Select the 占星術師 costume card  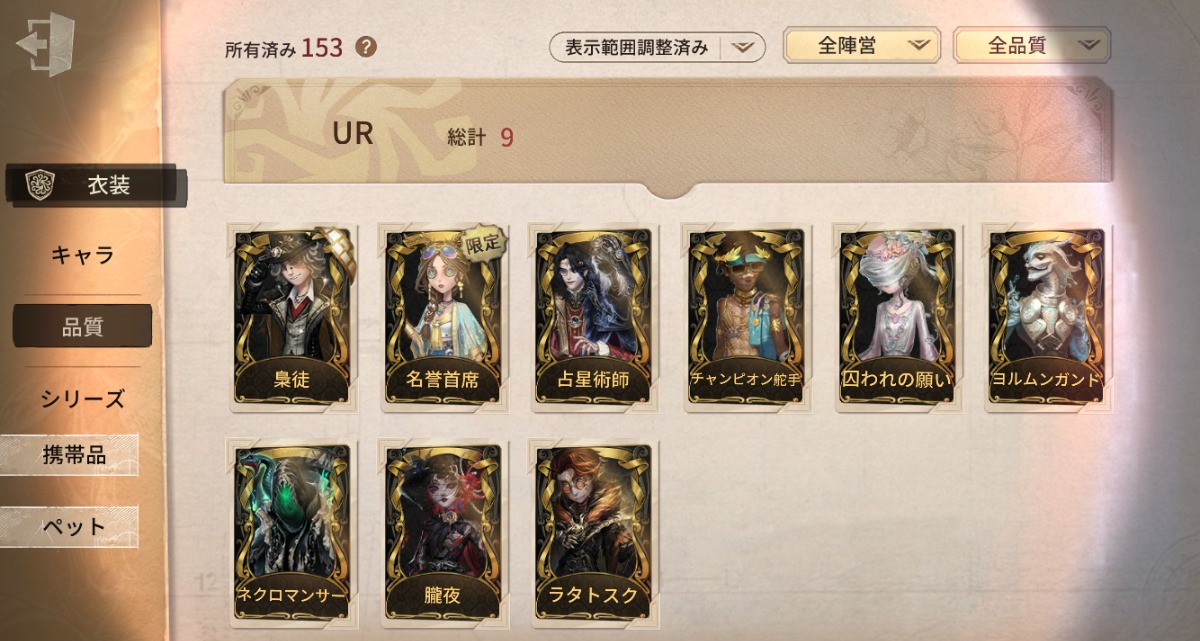(x=594, y=316)
